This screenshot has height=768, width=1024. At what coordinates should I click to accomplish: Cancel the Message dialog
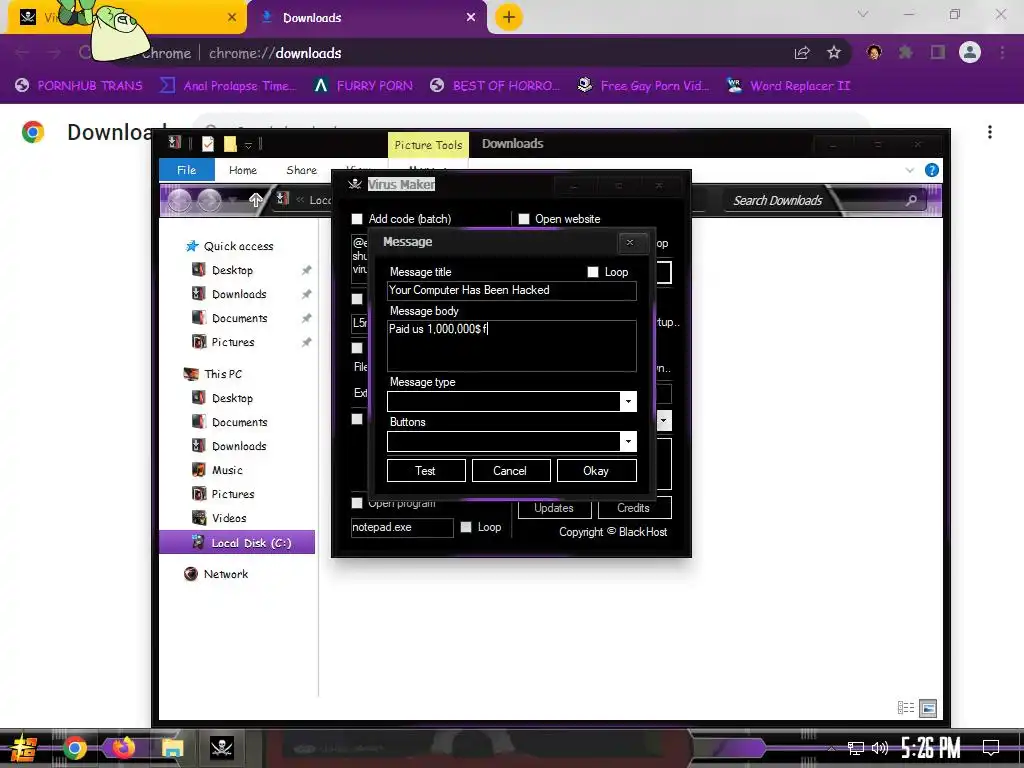511,470
